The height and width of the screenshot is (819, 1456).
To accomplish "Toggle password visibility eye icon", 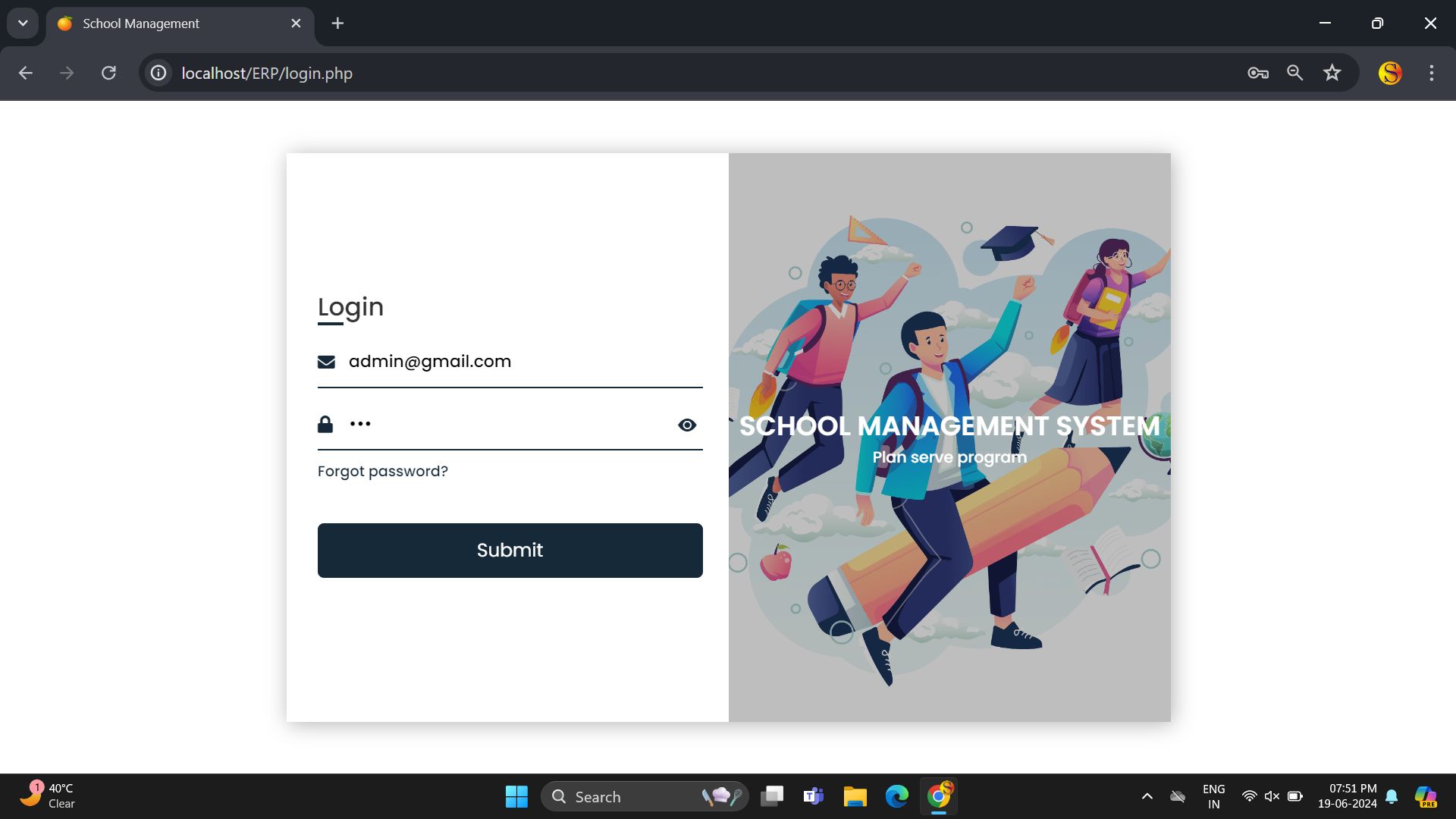I will point(686,425).
